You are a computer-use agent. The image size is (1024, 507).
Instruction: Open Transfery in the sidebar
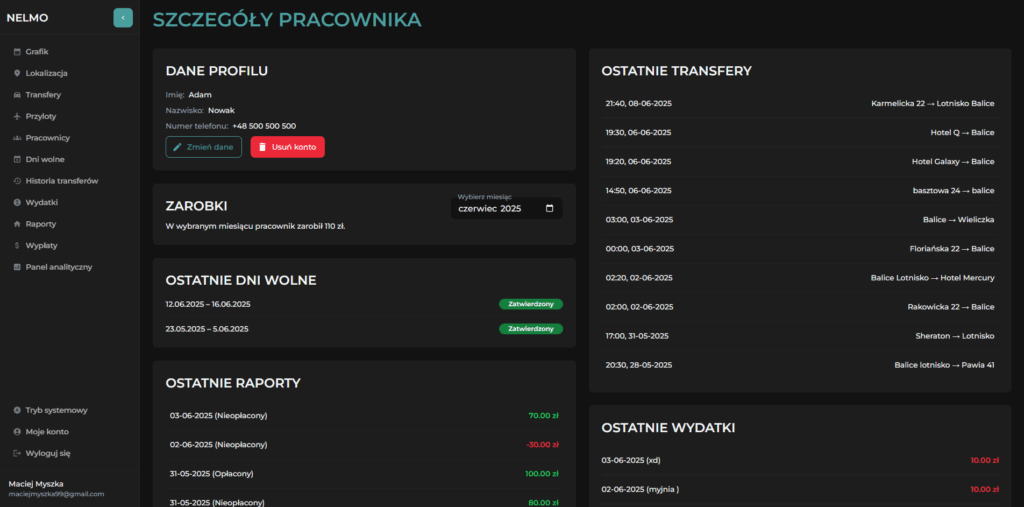tap(69, 95)
